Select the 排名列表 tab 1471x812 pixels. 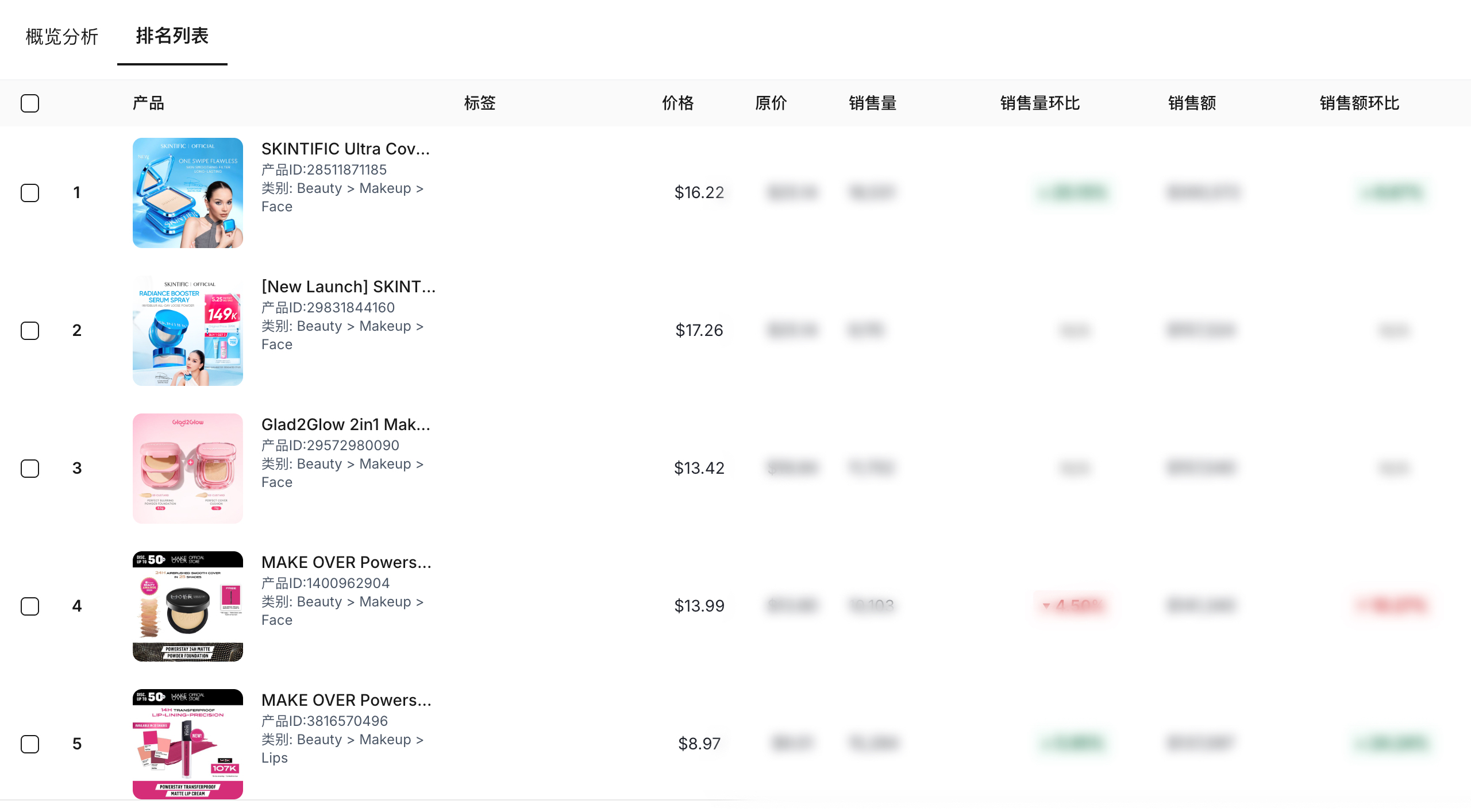(x=172, y=36)
